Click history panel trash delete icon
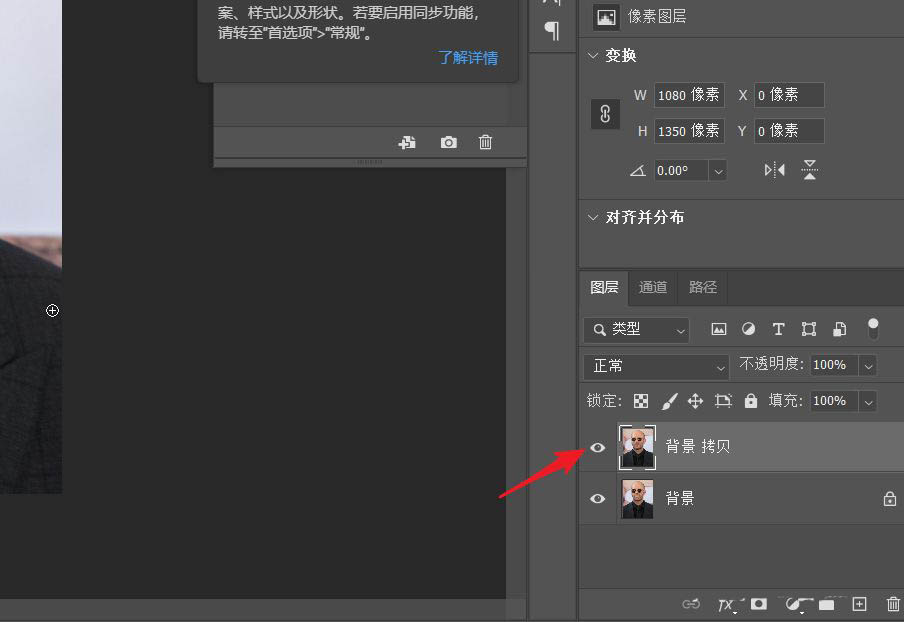Screen dimensions: 904x622 point(485,142)
